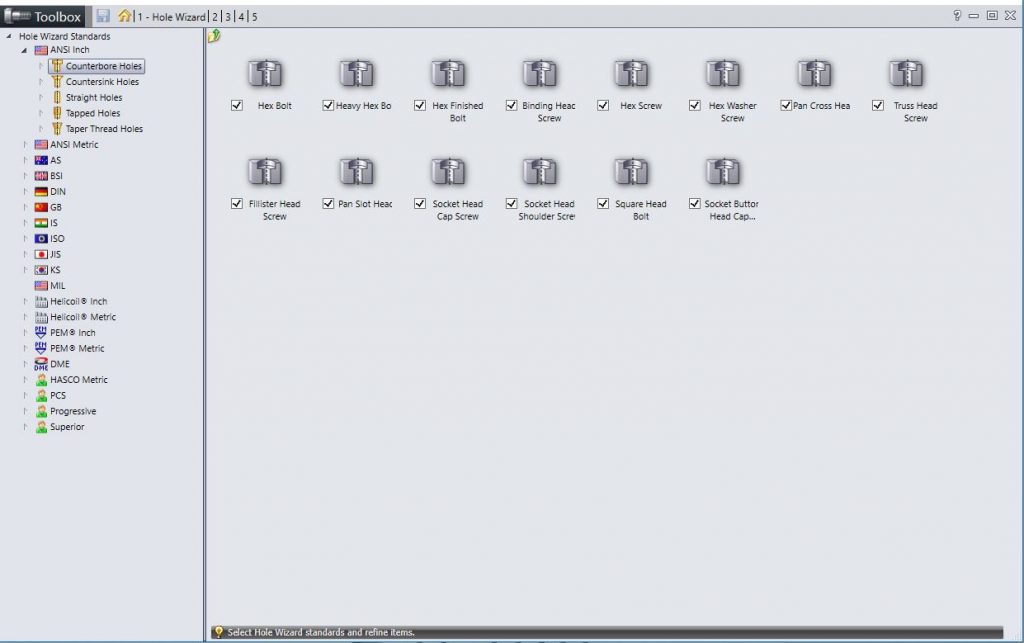The image size is (1024, 643).
Task: Toggle the Binding Head Screw checkbox
Action: point(511,105)
